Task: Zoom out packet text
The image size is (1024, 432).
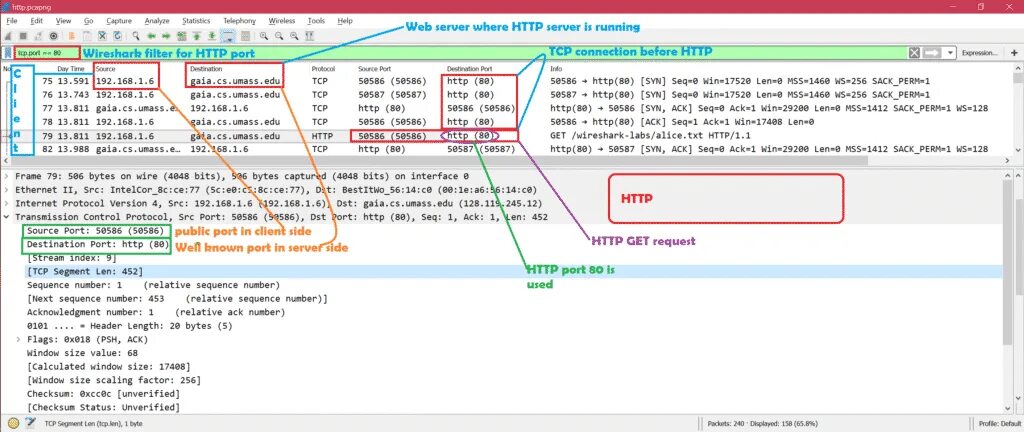Action: (279, 36)
